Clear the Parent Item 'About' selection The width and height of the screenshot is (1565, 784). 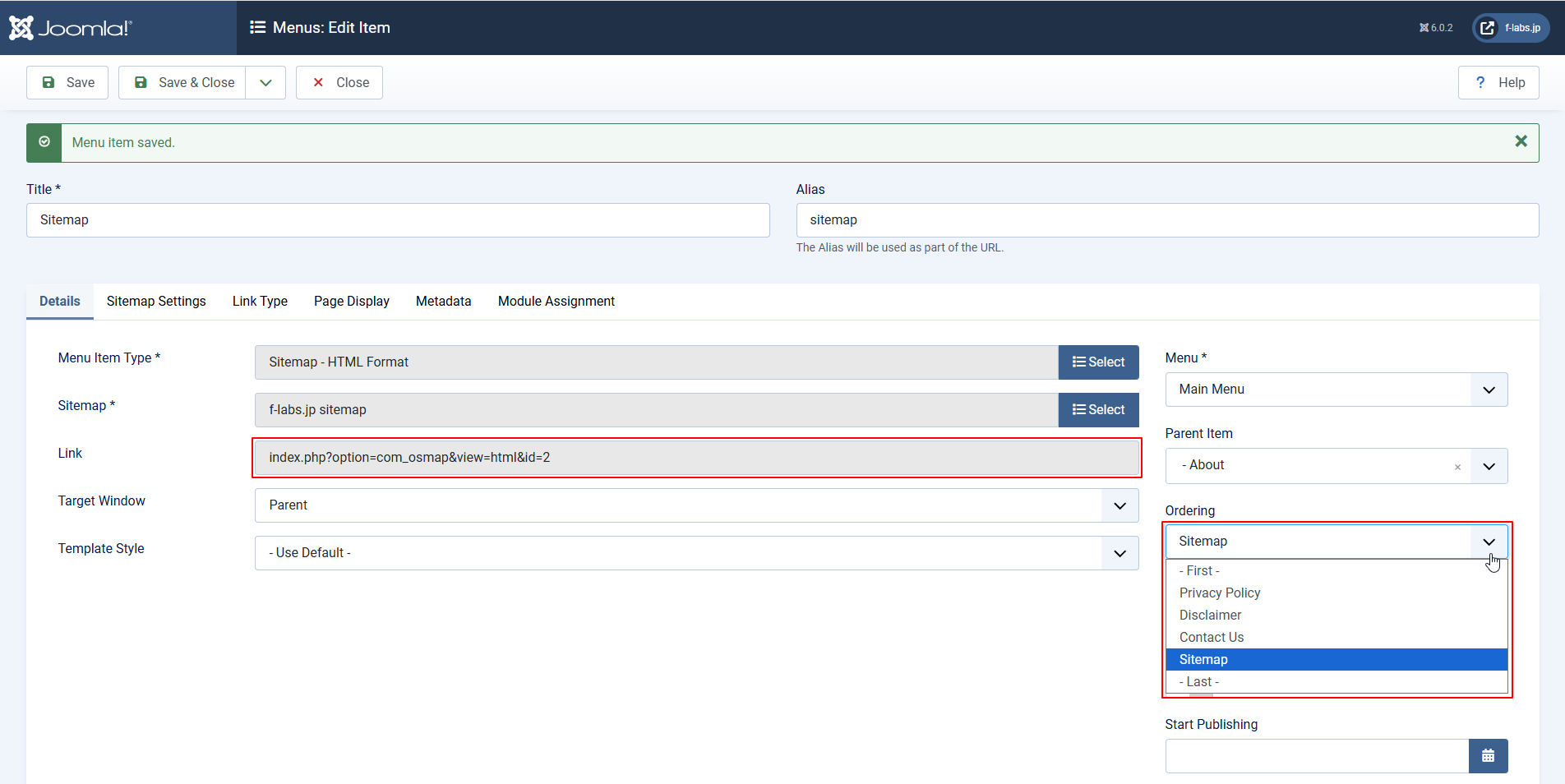pyautogui.click(x=1457, y=467)
